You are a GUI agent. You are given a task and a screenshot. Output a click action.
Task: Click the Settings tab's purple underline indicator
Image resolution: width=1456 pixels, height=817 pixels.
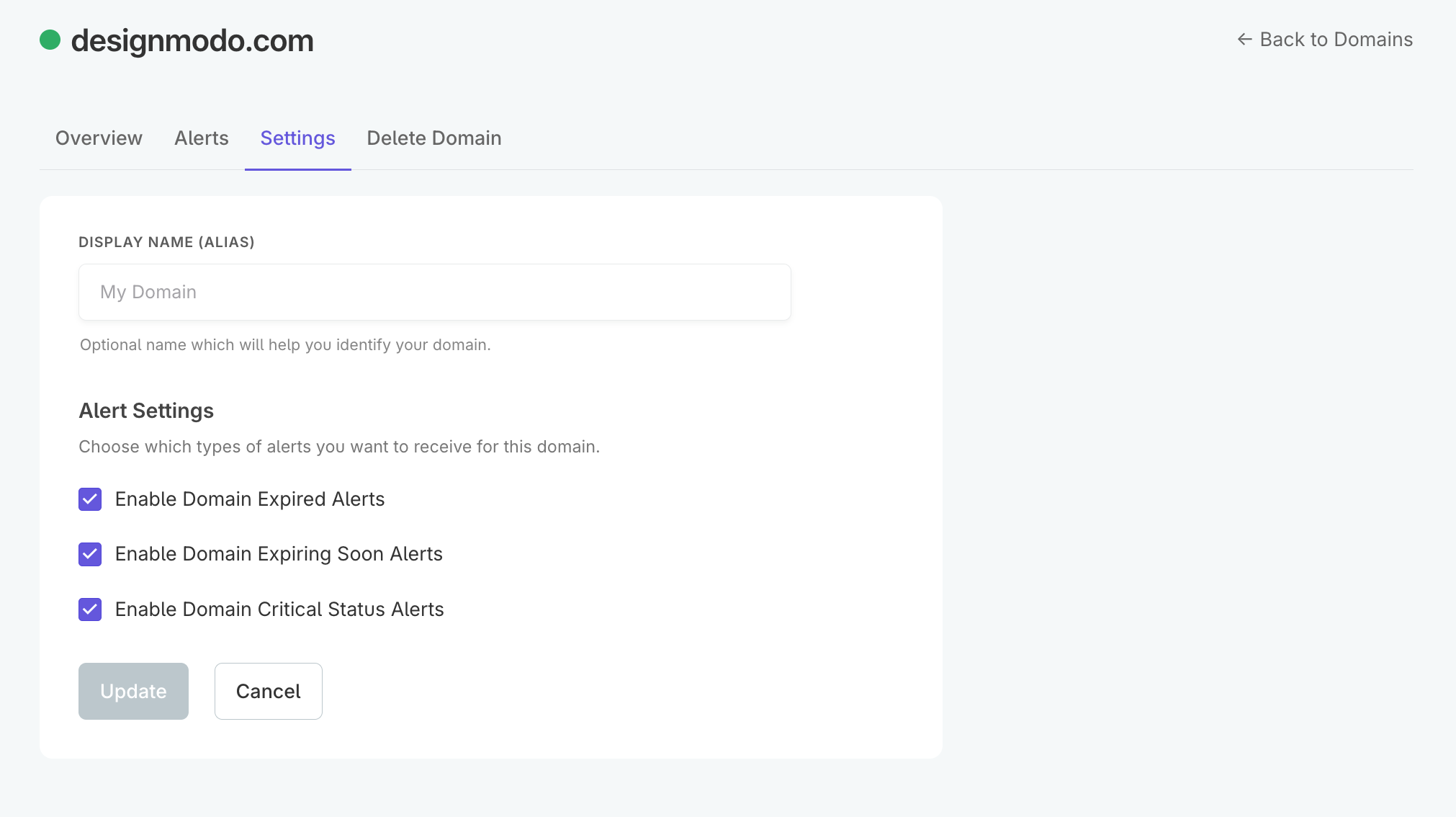tap(297, 170)
